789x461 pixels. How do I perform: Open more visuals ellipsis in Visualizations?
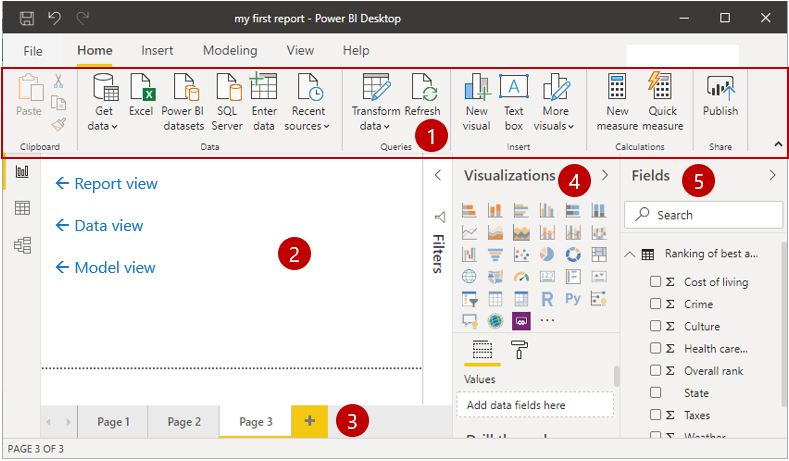(x=547, y=320)
